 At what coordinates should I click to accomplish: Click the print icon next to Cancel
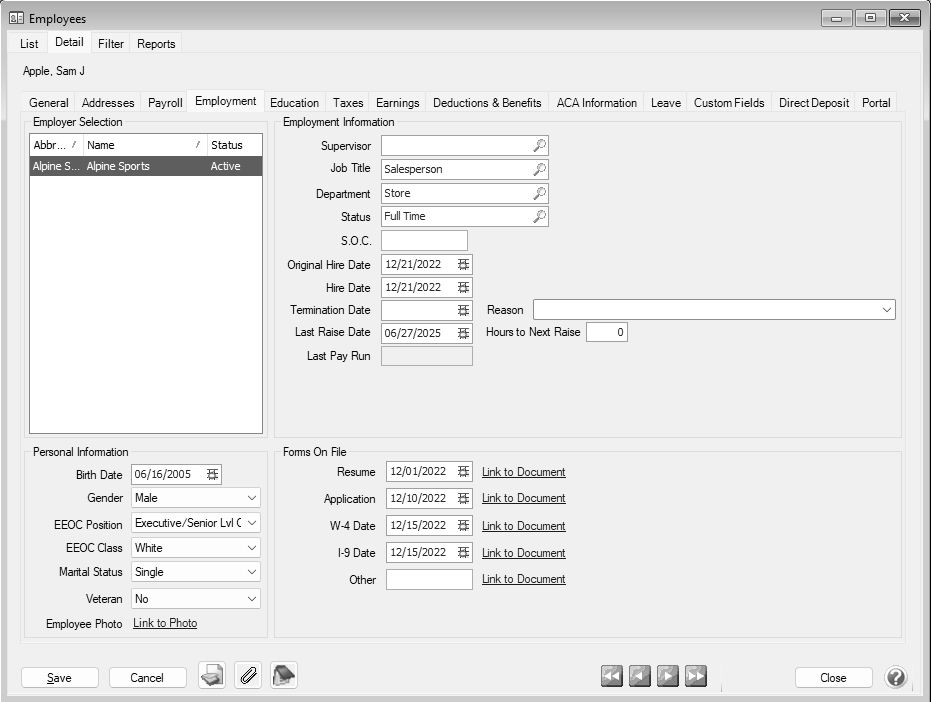(x=211, y=677)
